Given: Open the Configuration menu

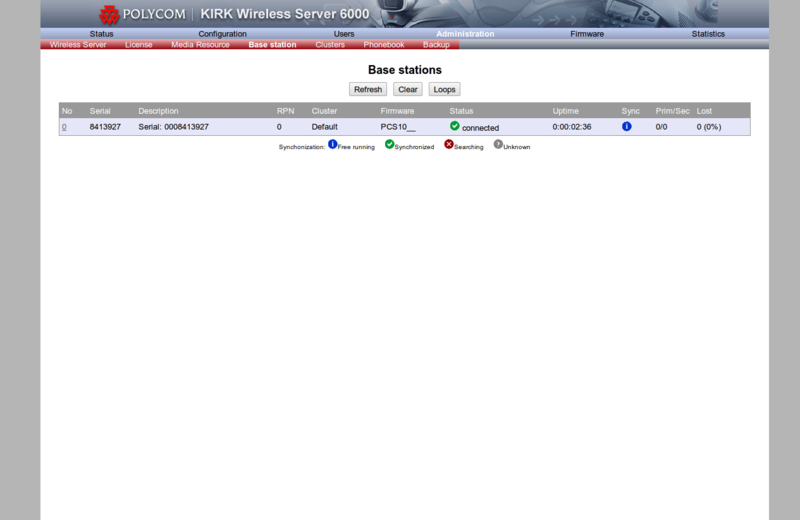Looking at the screenshot, I should 222,34.
